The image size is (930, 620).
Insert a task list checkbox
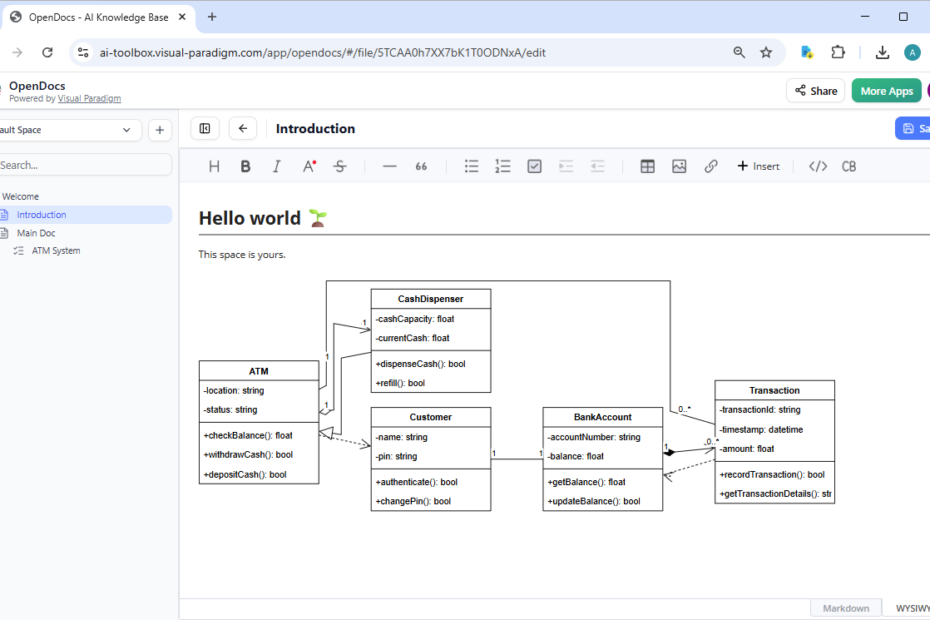pos(534,166)
